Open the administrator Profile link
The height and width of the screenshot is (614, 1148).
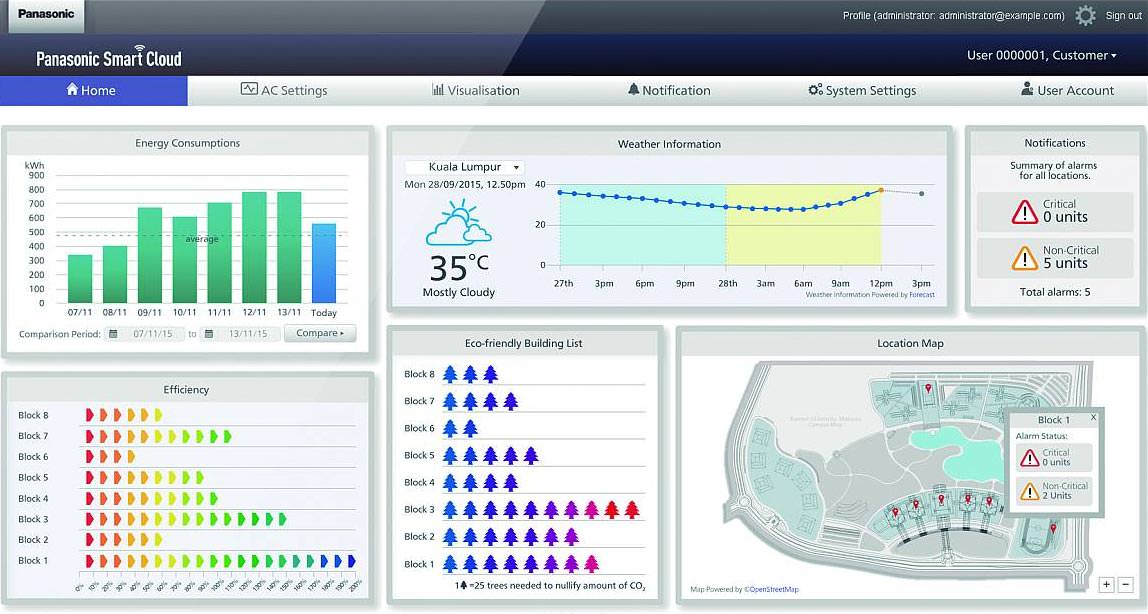(953, 15)
